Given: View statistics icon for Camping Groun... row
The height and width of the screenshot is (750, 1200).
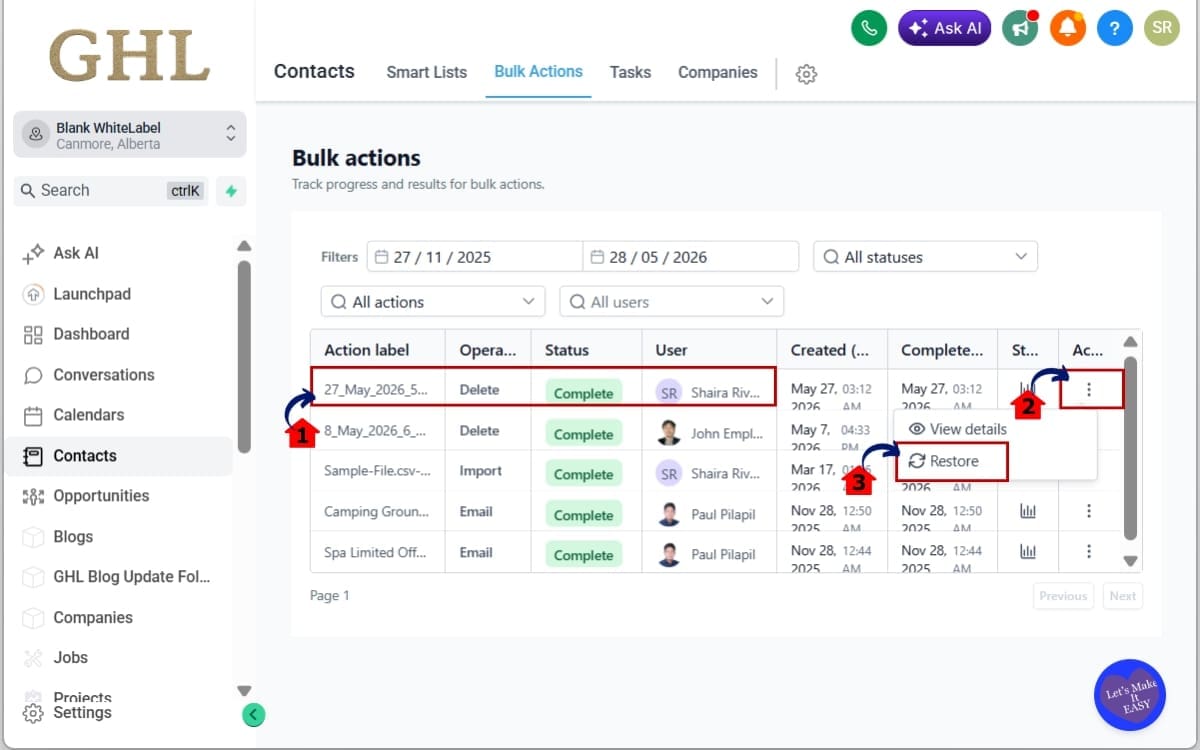Looking at the screenshot, I should coord(1027,511).
